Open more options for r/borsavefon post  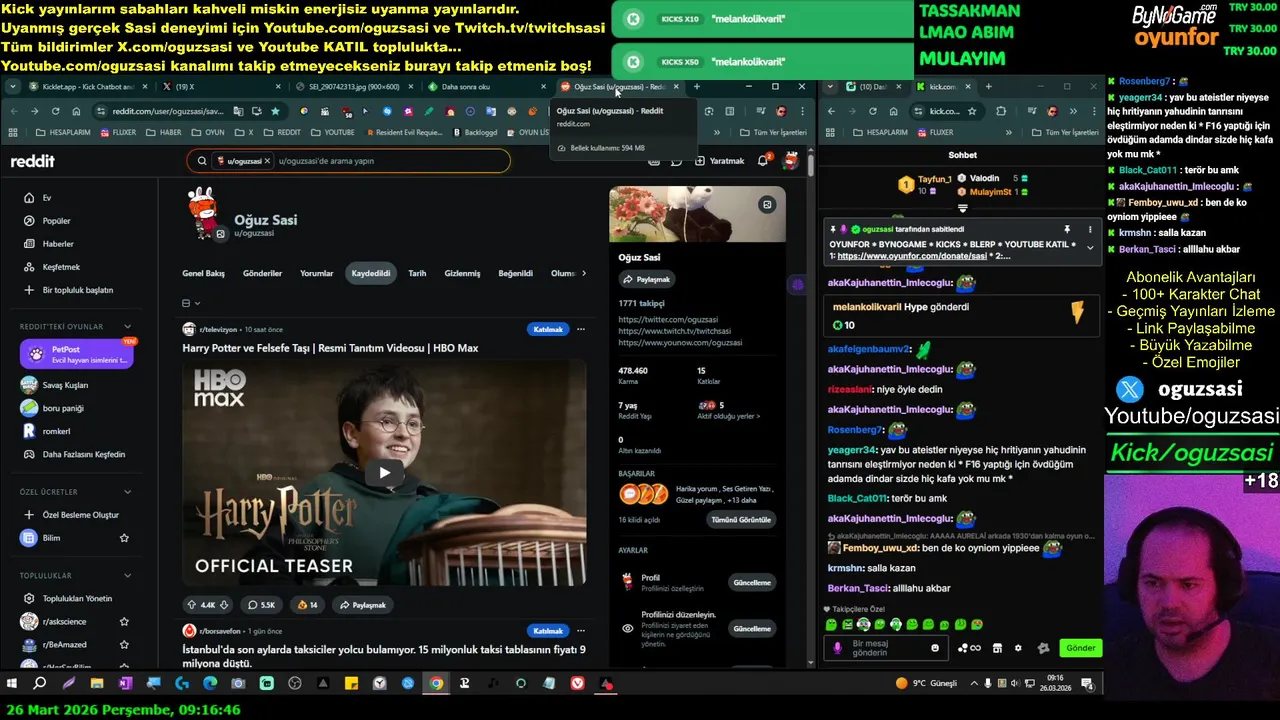(x=580, y=631)
